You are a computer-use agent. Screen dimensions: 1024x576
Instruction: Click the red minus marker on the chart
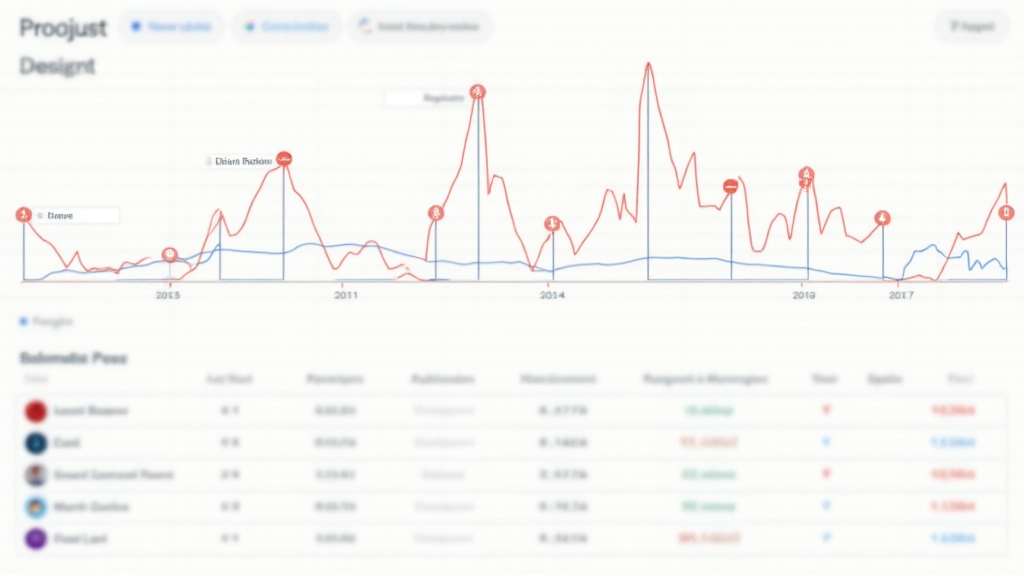point(730,186)
